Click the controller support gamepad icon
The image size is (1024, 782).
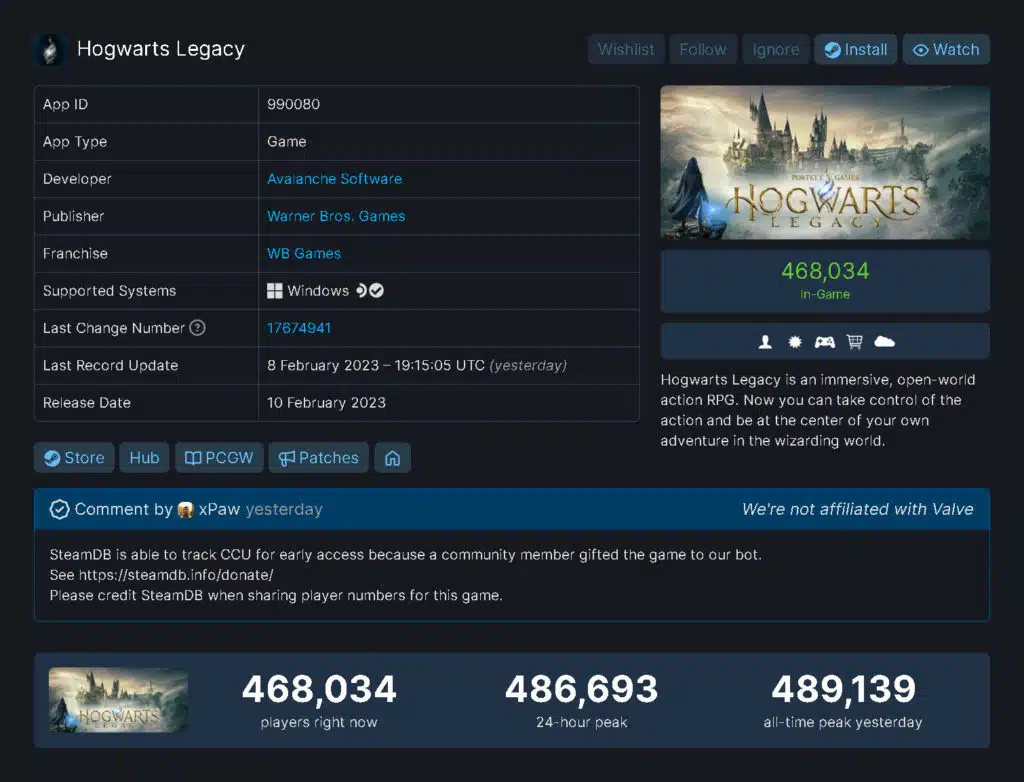tap(825, 342)
